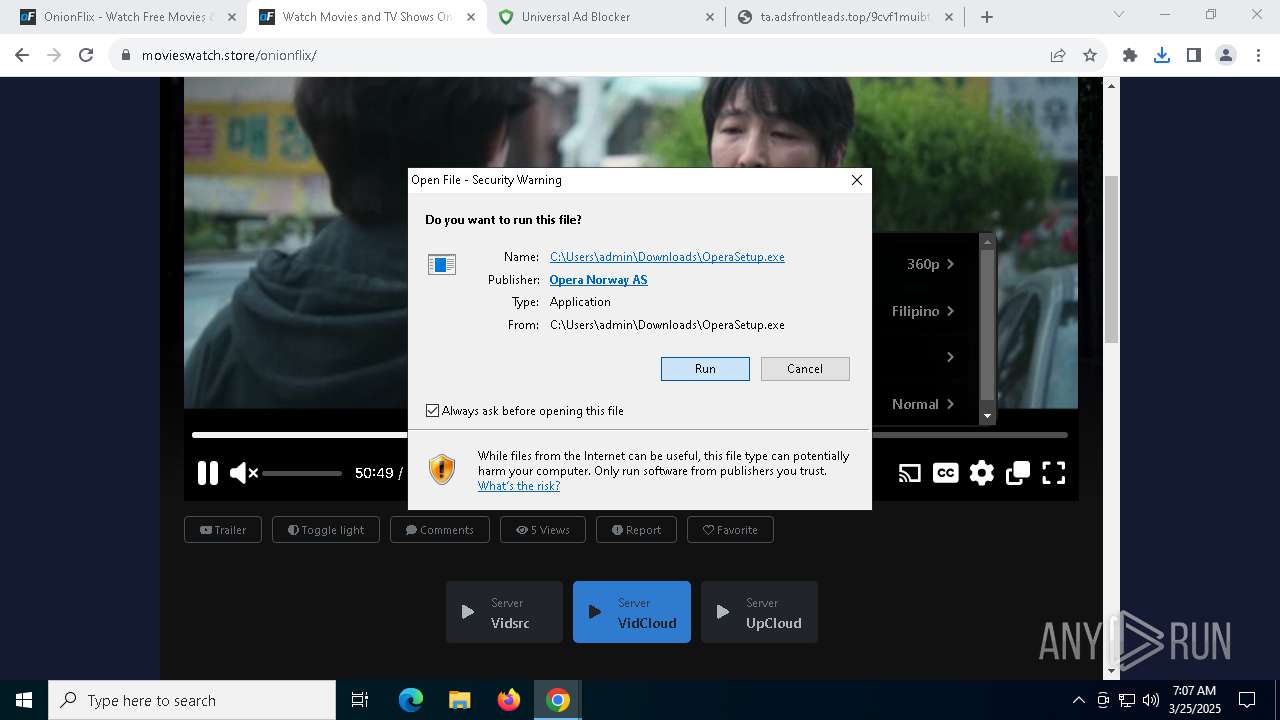Click the settings menu scrollbar down arrow
The image size is (1280, 720).
pos(987,416)
